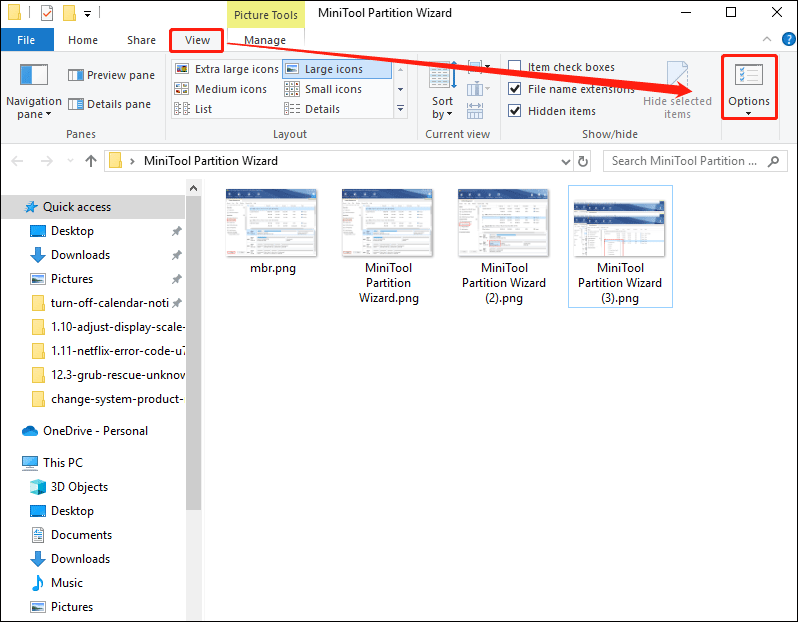Viewport: 798px width, 622px height.
Task: Open the Home tab
Action: pos(83,40)
